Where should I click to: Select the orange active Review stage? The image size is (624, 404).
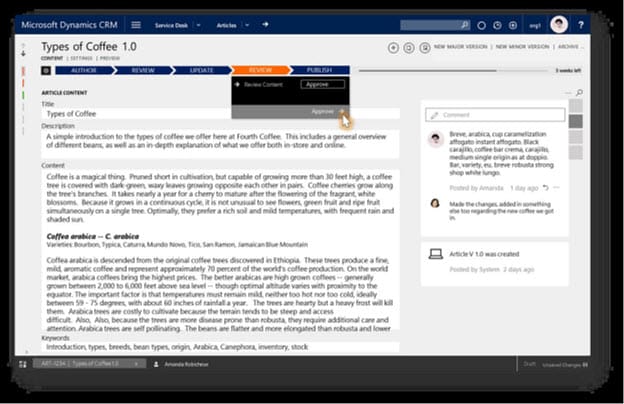click(x=260, y=70)
